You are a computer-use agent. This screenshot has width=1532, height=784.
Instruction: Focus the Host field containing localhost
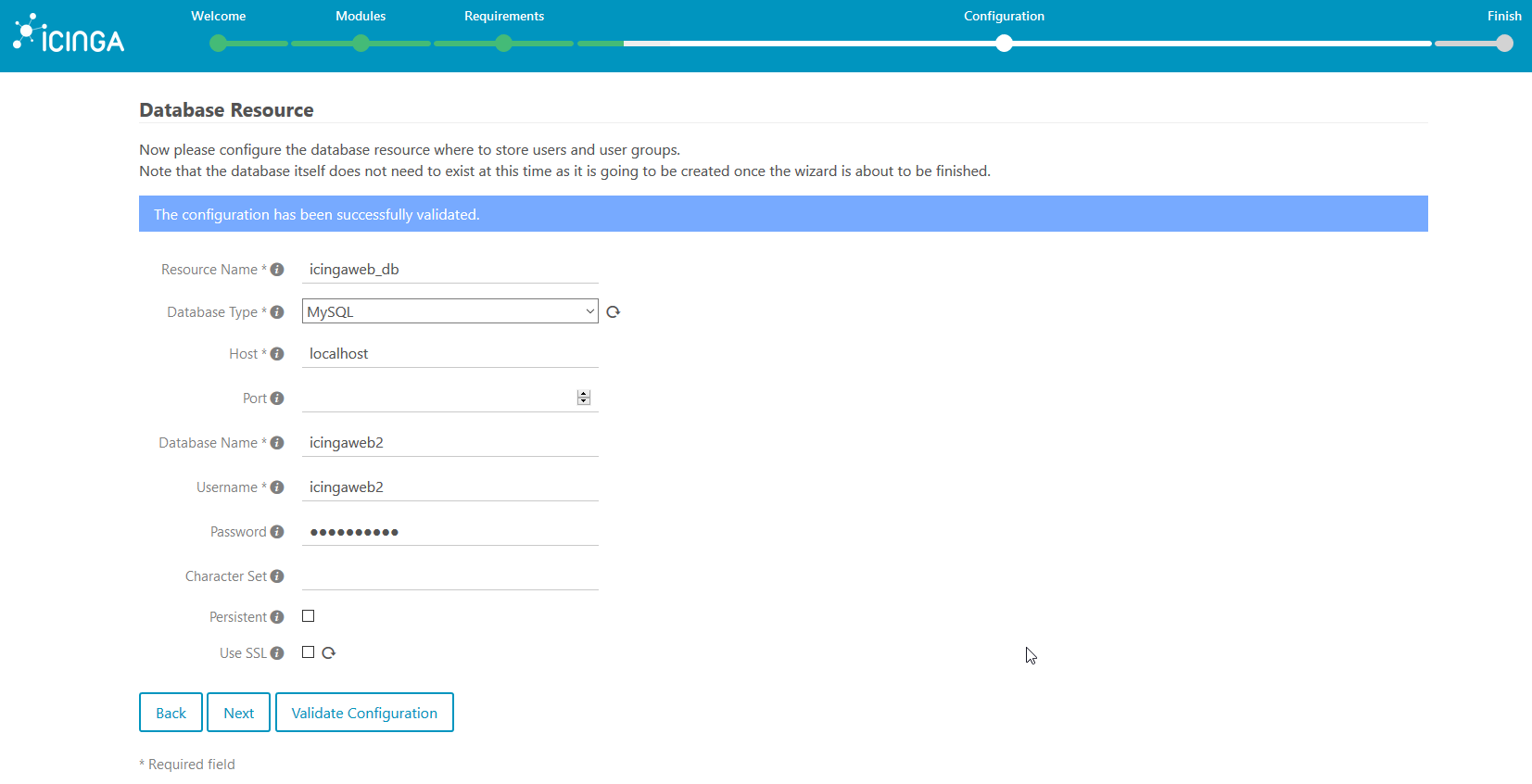(450, 354)
